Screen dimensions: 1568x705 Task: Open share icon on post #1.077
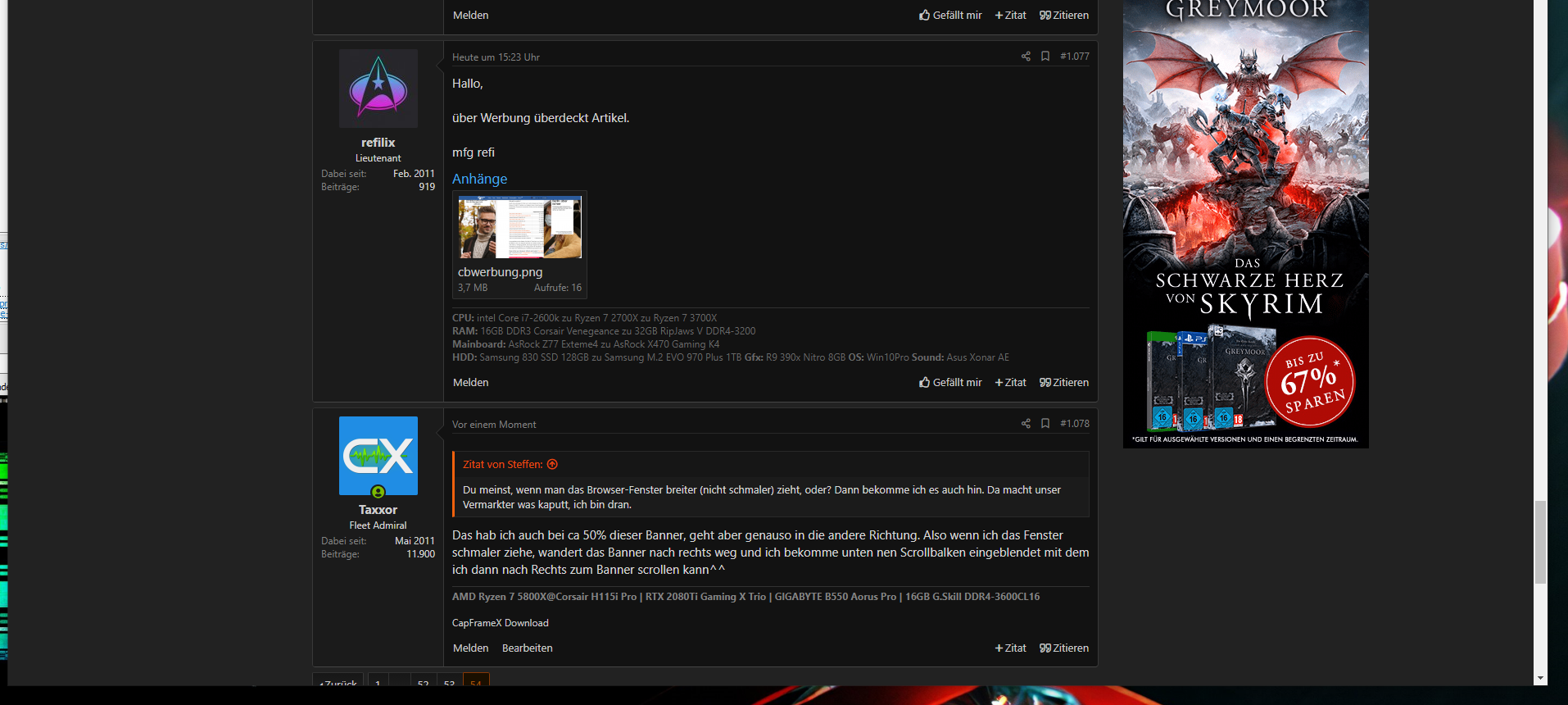tap(1026, 57)
